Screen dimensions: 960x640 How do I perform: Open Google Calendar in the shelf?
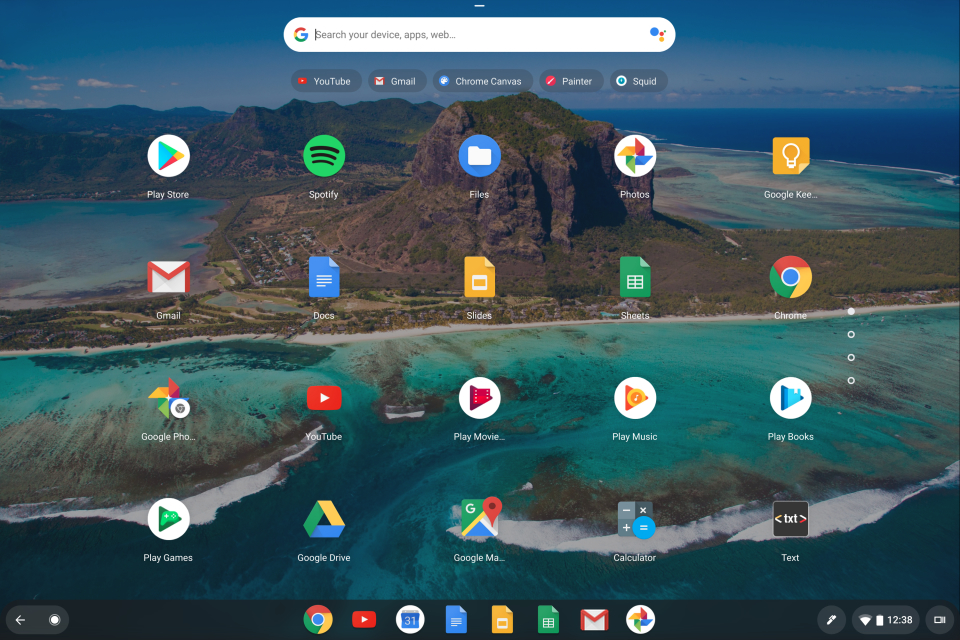point(410,620)
